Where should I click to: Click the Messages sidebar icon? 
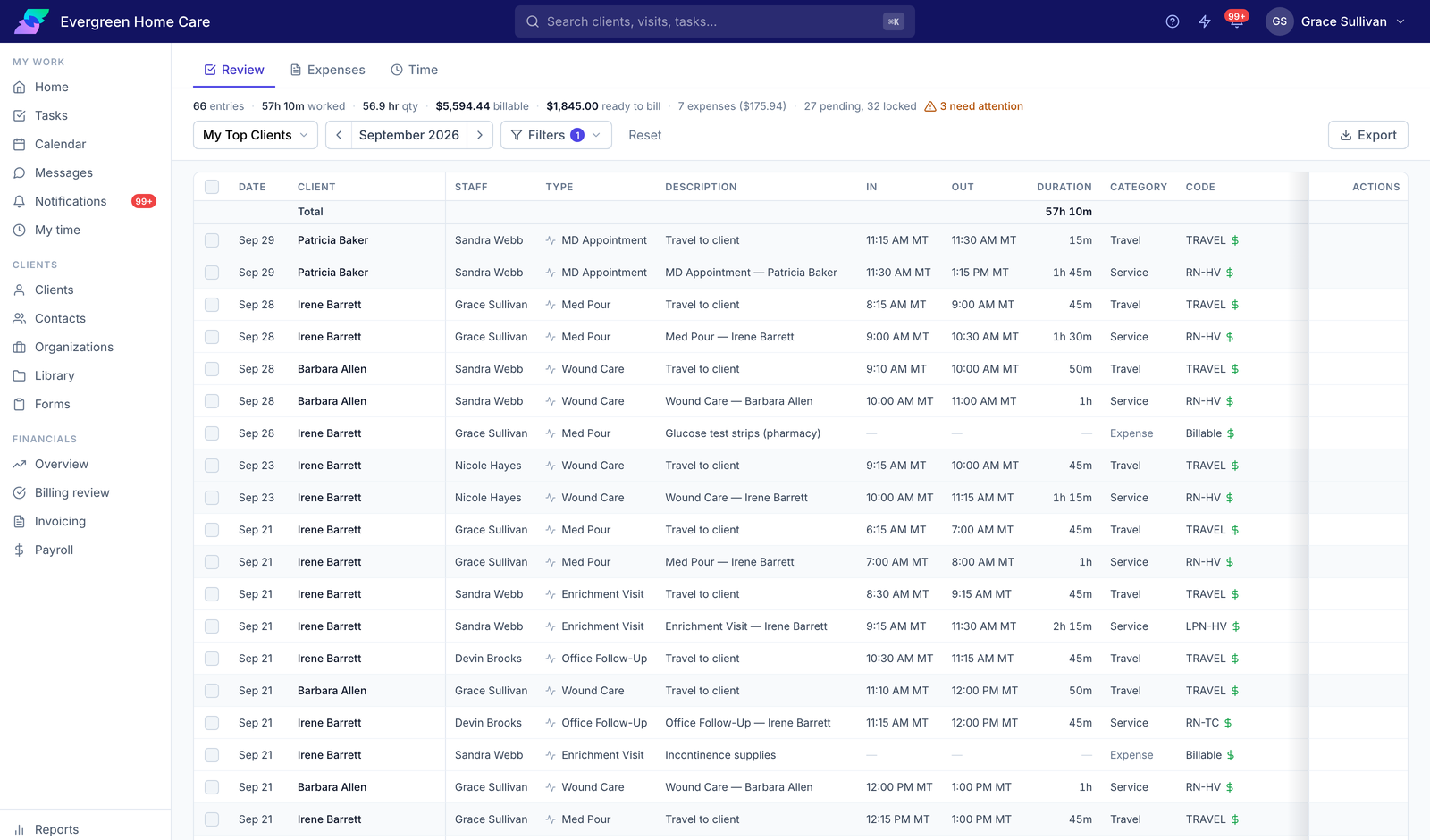pos(20,172)
